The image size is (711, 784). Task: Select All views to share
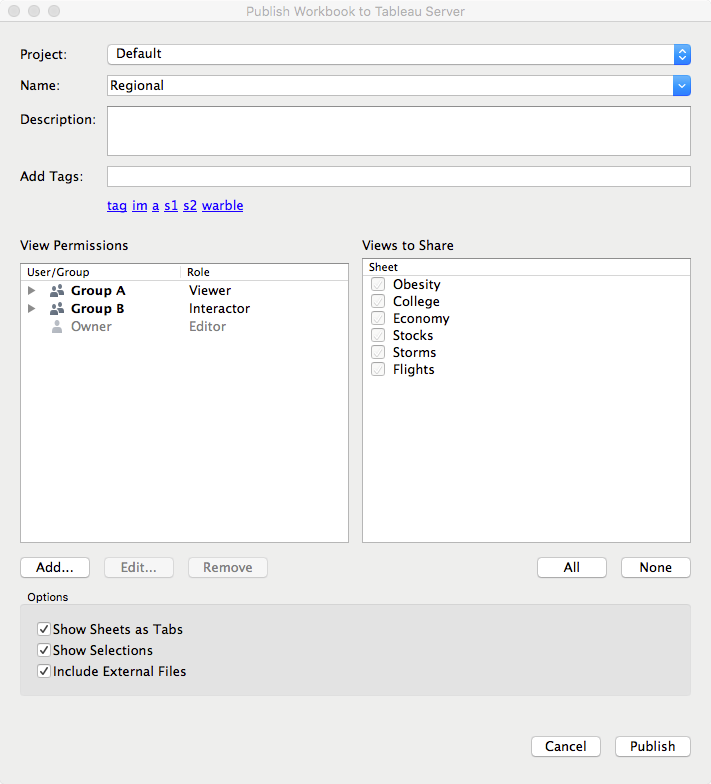[x=572, y=568]
